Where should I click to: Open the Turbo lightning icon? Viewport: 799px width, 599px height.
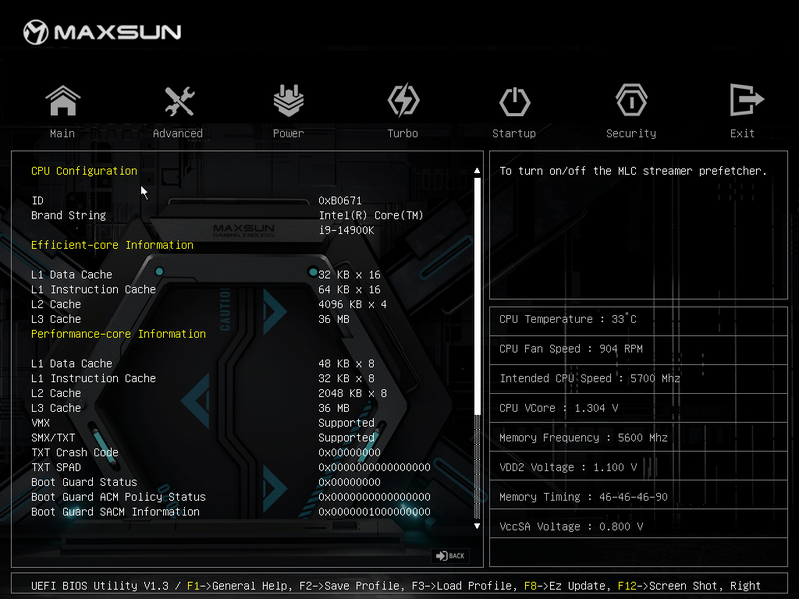[x=403, y=100]
